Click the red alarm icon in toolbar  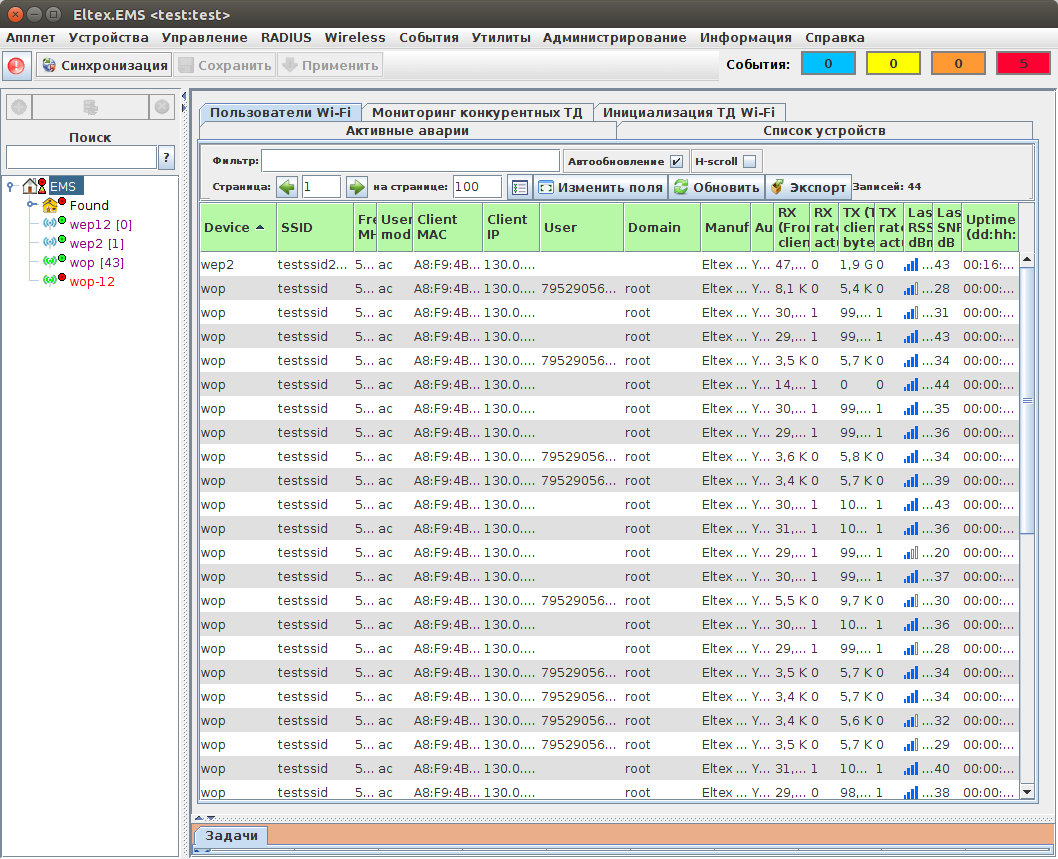coord(17,66)
